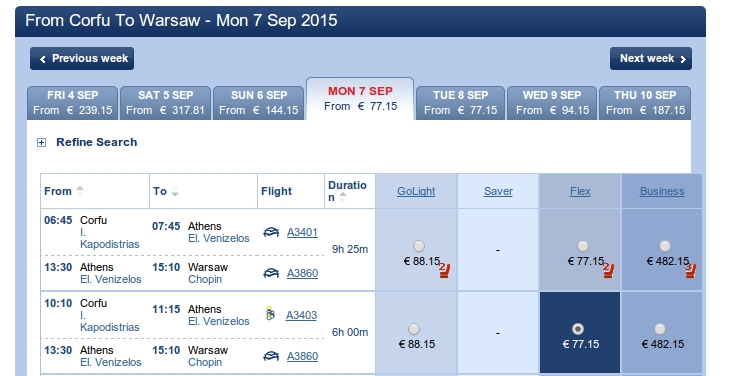
Task: Open the Saver fare column link
Action: click(498, 191)
